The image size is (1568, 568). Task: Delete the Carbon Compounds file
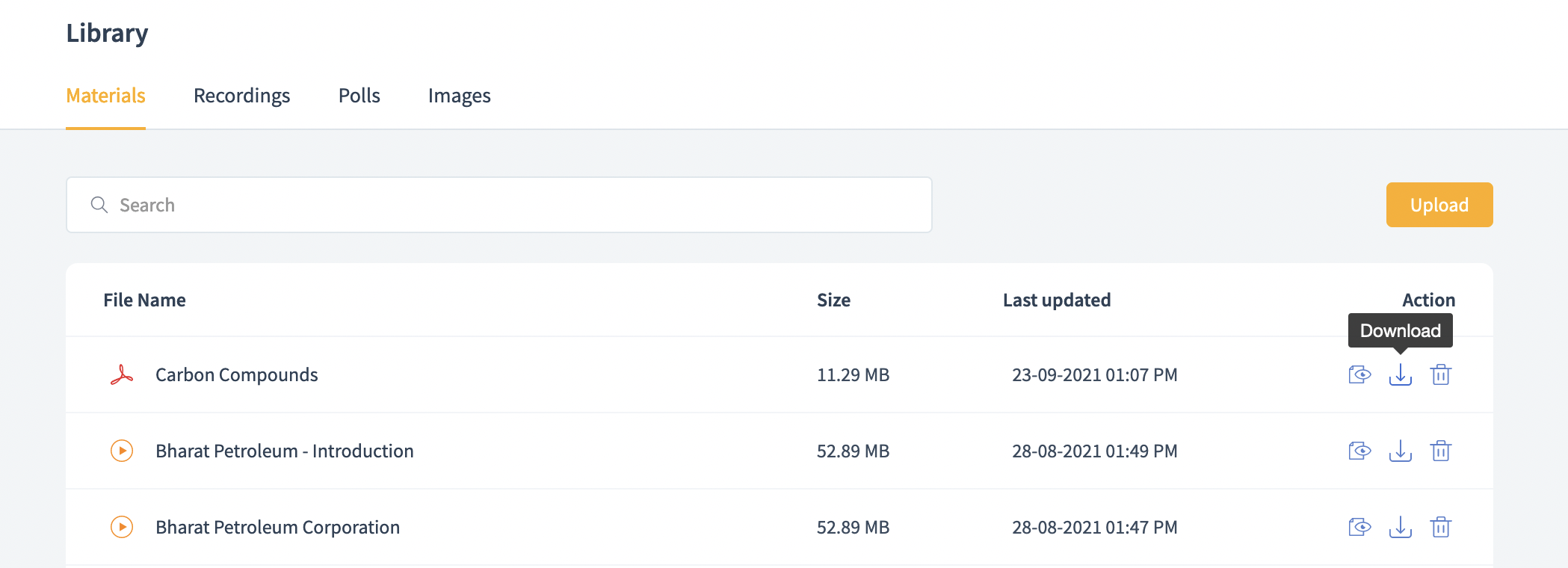tap(1440, 374)
